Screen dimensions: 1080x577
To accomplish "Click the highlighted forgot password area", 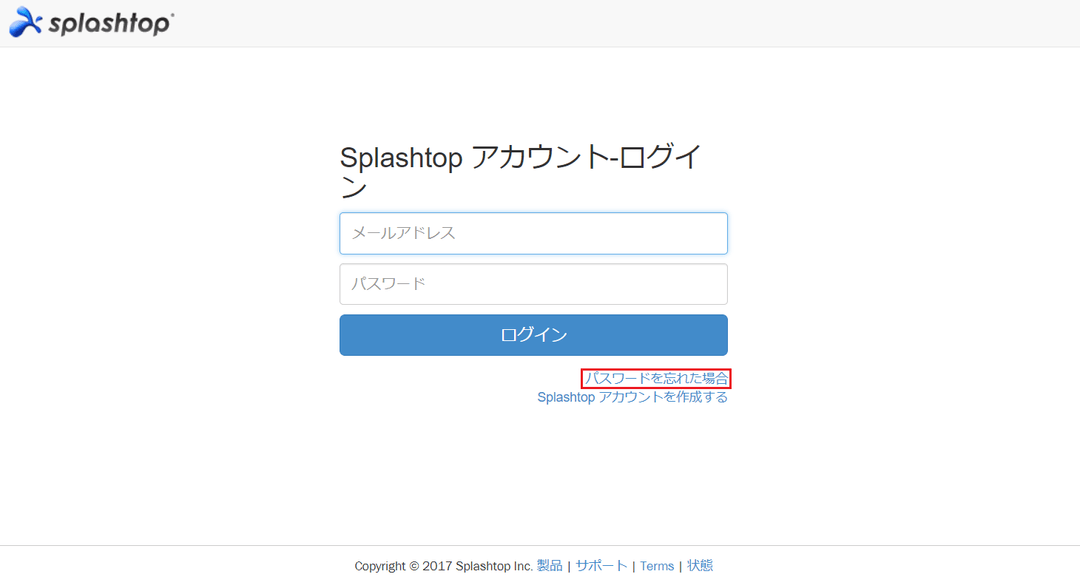I will pyautogui.click(x=657, y=376).
